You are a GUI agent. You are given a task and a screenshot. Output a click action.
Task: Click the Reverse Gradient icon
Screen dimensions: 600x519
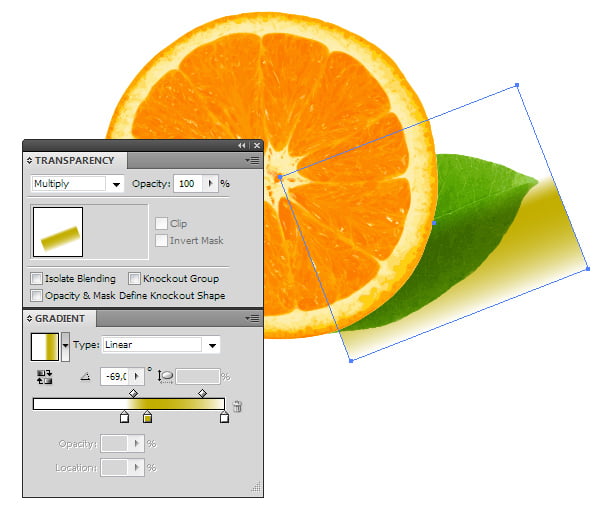click(44, 377)
